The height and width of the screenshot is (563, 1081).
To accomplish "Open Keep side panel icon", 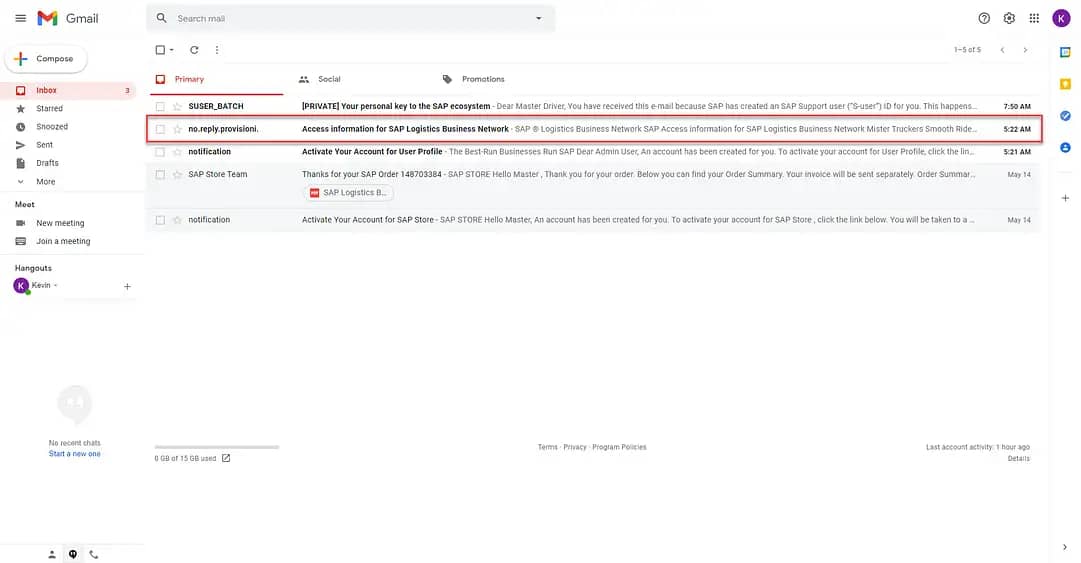I will [1065, 84].
